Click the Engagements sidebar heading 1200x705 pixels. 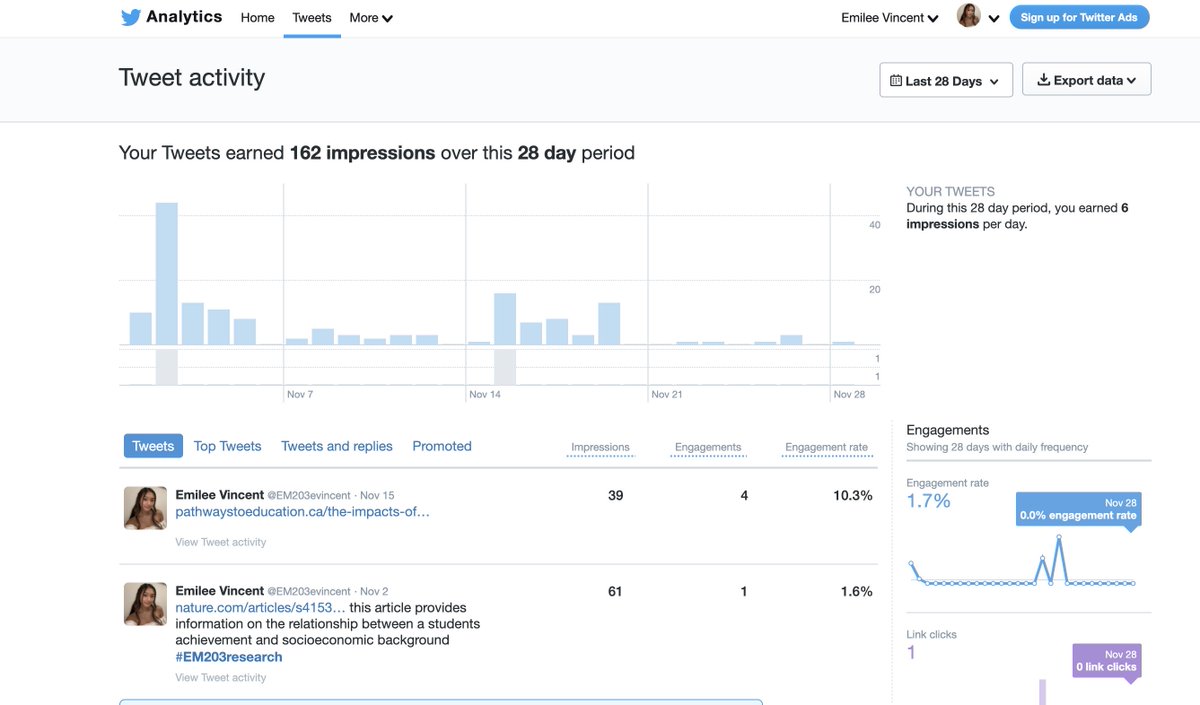pyautogui.click(x=948, y=430)
